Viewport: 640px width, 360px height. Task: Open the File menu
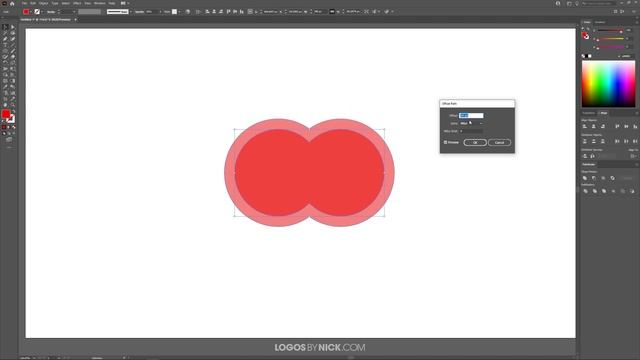24,3
